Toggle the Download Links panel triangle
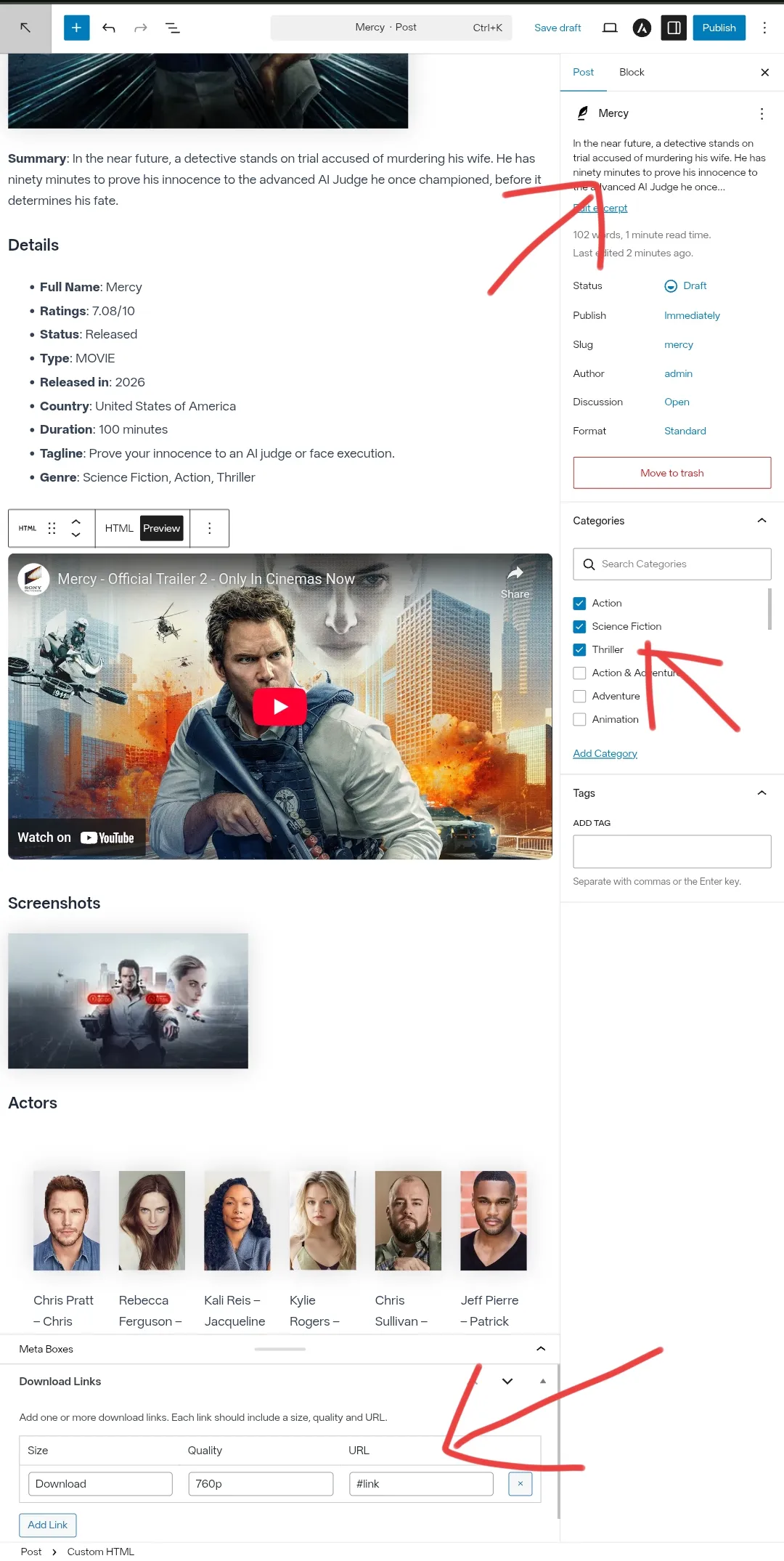Screen dimensions: 784x1561 [543, 1382]
